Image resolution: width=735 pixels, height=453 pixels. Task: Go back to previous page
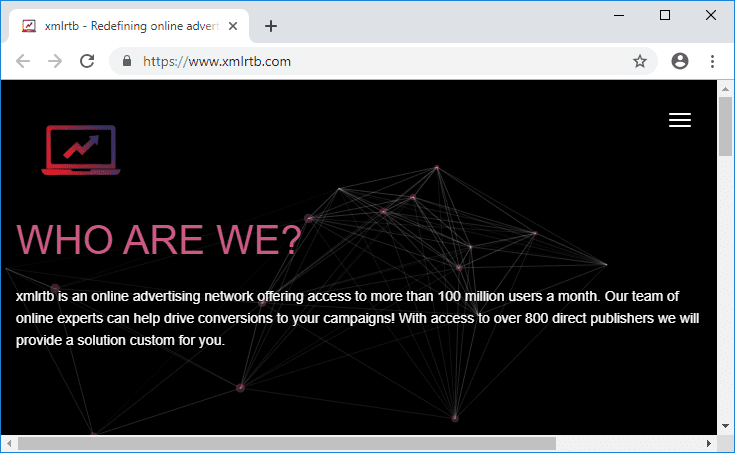tap(23, 61)
